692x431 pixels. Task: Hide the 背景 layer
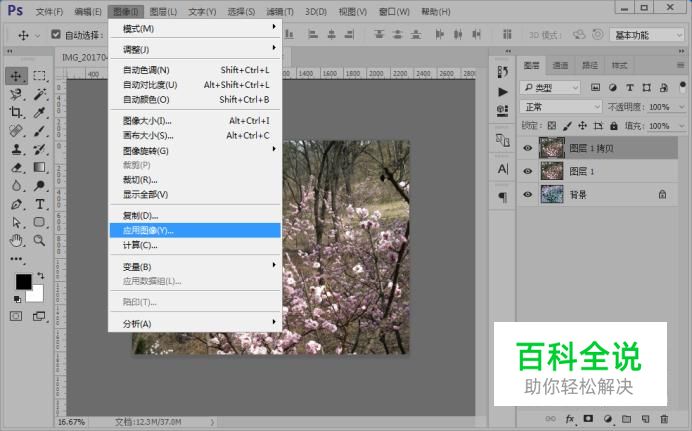[527, 194]
